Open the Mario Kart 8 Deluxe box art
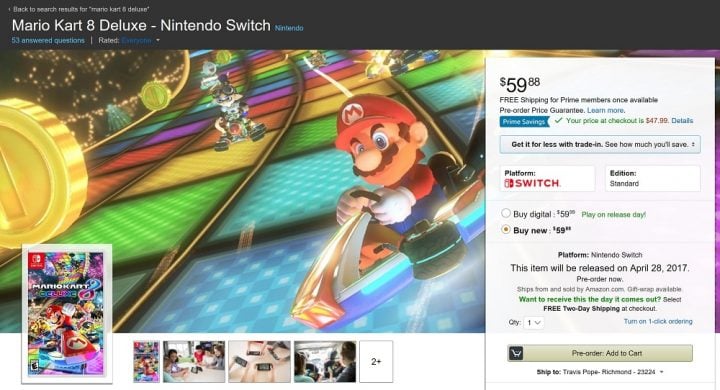This screenshot has width=720, height=390. pos(67,314)
